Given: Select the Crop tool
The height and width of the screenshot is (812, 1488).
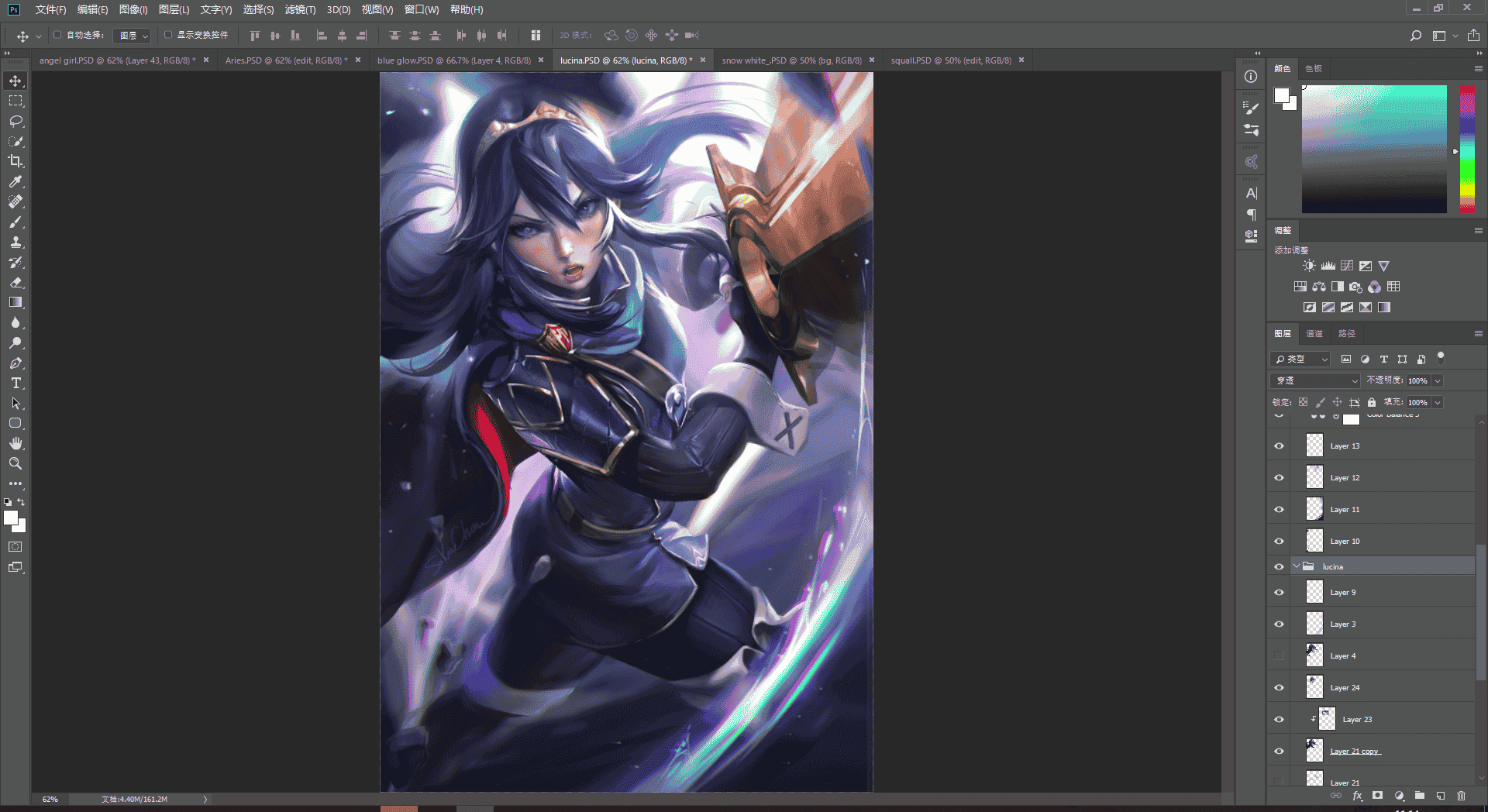Looking at the screenshot, I should (x=15, y=161).
